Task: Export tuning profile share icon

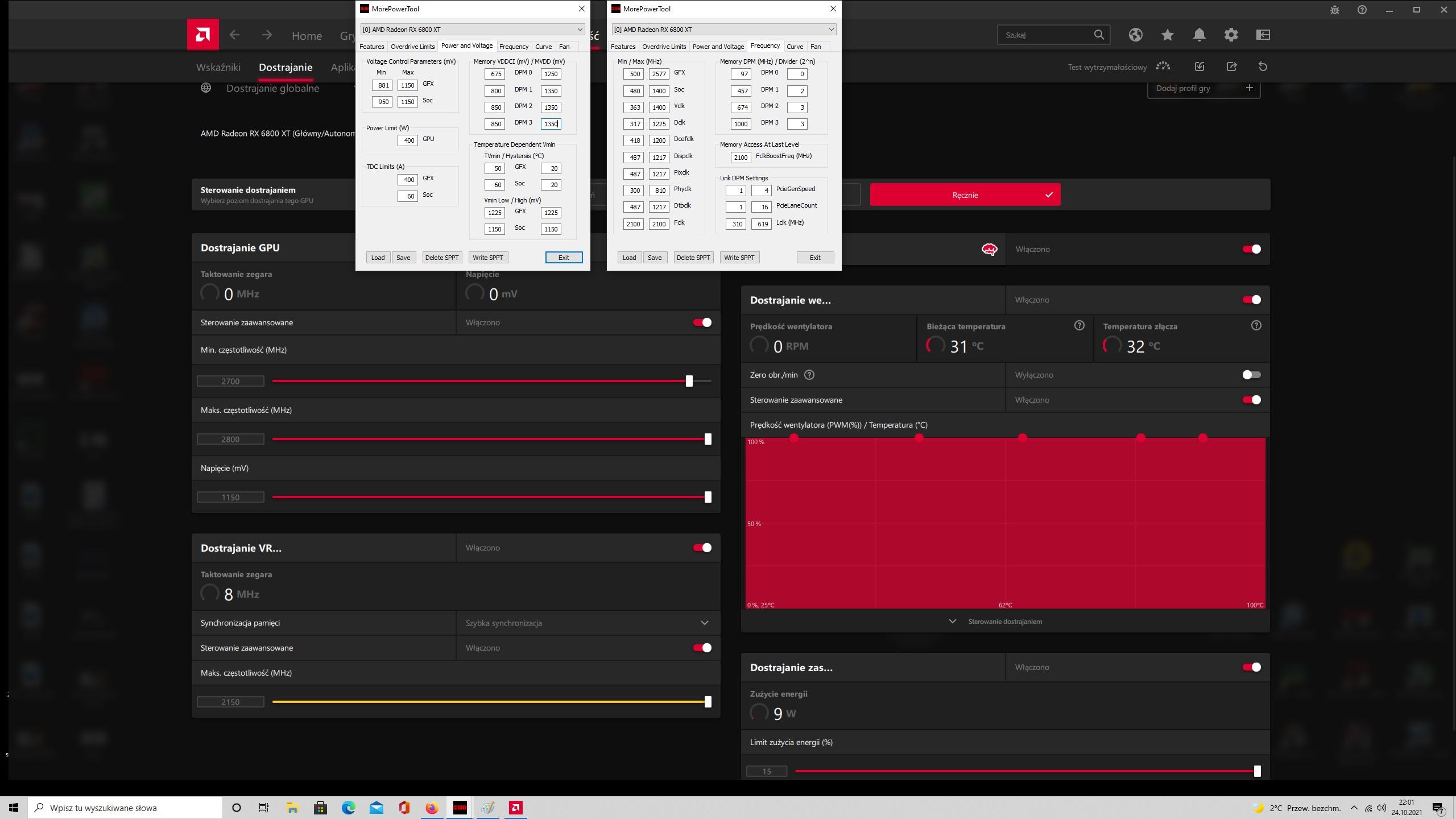Action: [x=1231, y=67]
